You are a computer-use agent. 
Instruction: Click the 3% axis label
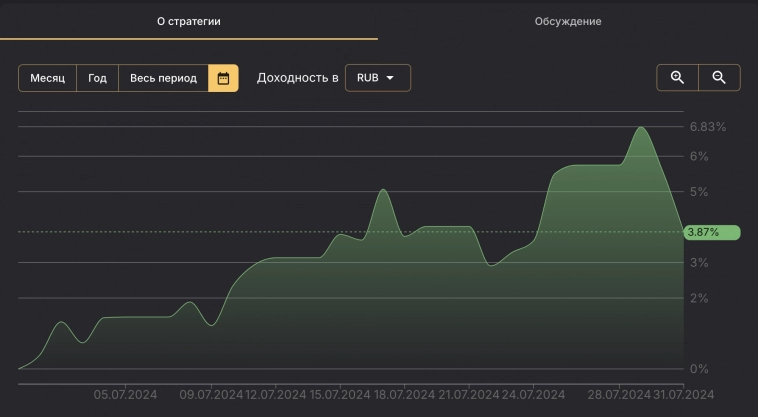(x=699, y=263)
